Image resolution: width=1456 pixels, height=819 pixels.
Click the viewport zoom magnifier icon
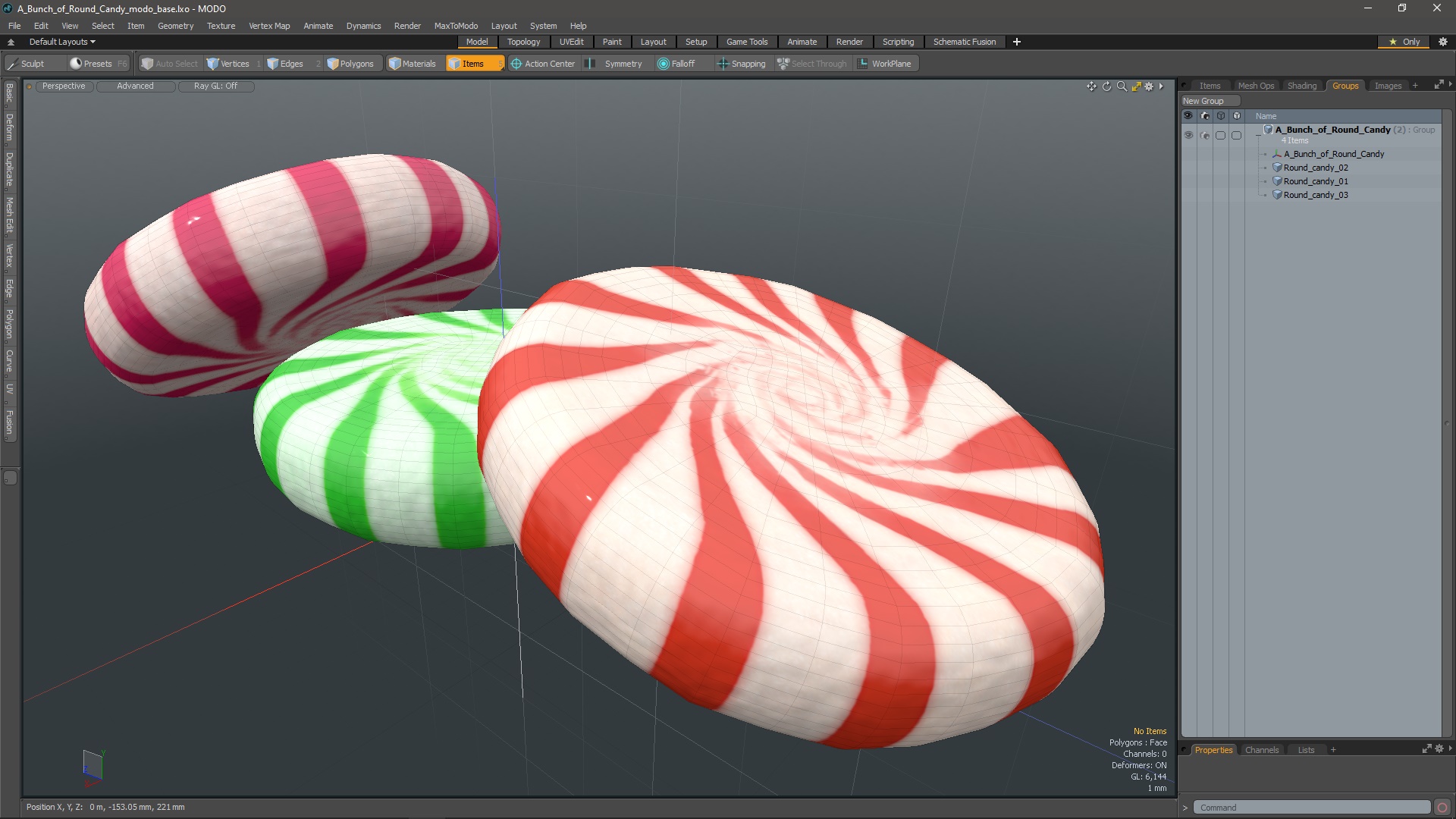tap(1122, 86)
